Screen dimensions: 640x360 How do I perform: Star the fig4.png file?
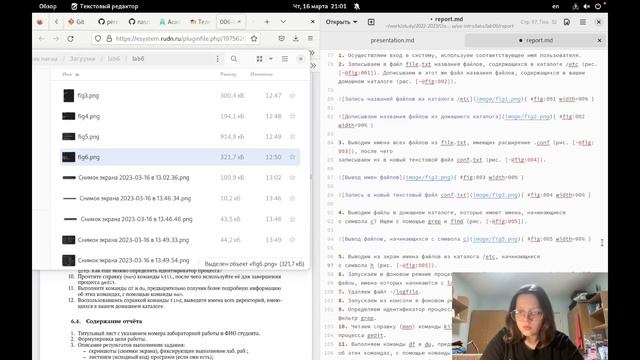pyautogui.click(x=292, y=116)
